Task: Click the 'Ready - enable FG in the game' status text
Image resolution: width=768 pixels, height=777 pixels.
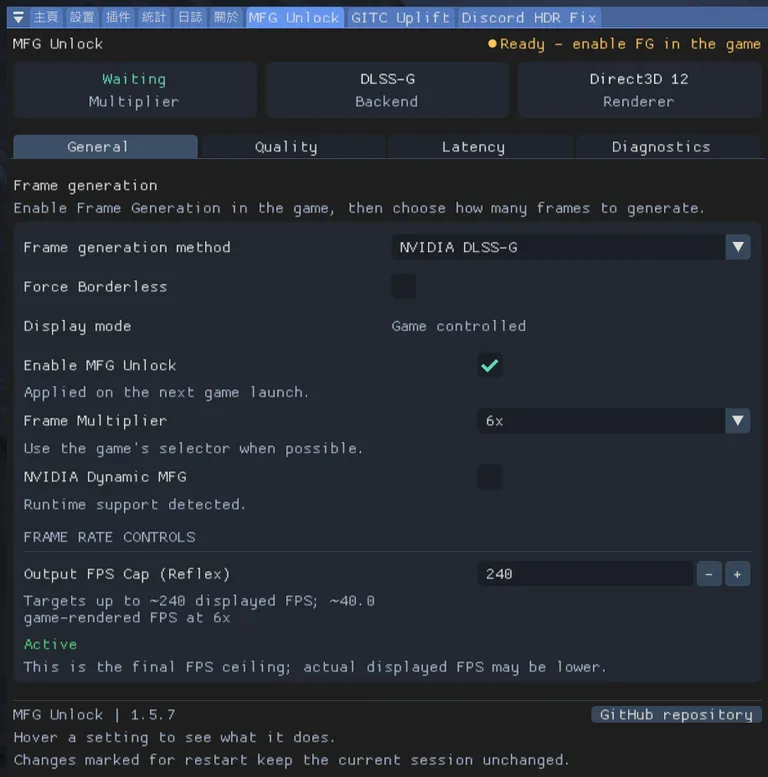Action: coord(630,44)
